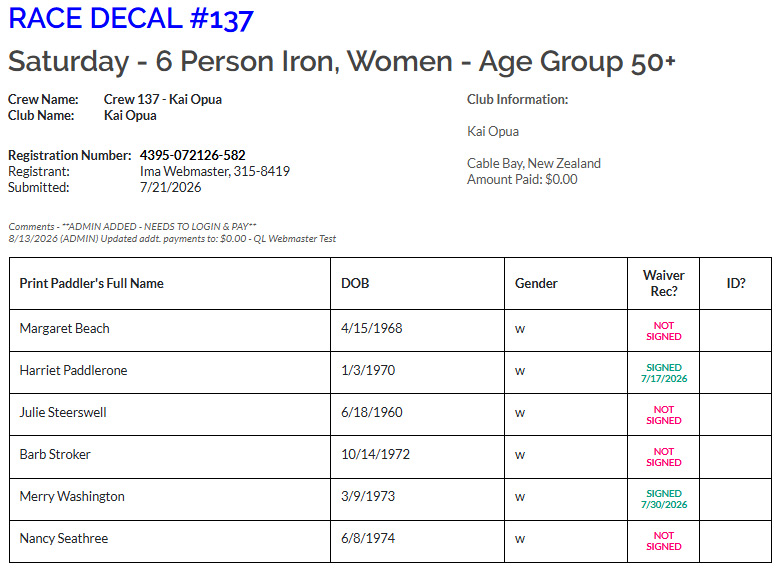Click NOT SIGNED status for Margaret Beach
781x580 pixels.
[663, 331]
